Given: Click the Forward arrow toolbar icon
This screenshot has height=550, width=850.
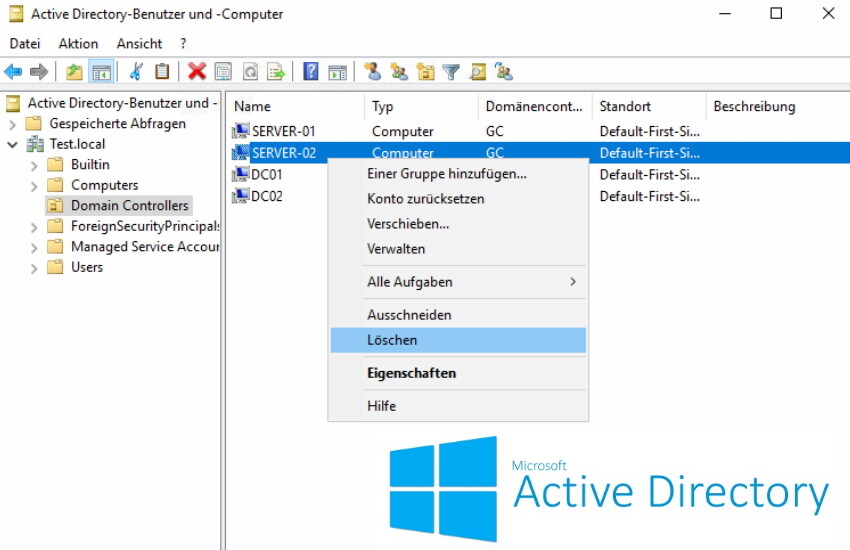Looking at the screenshot, I should coord(39,72).
